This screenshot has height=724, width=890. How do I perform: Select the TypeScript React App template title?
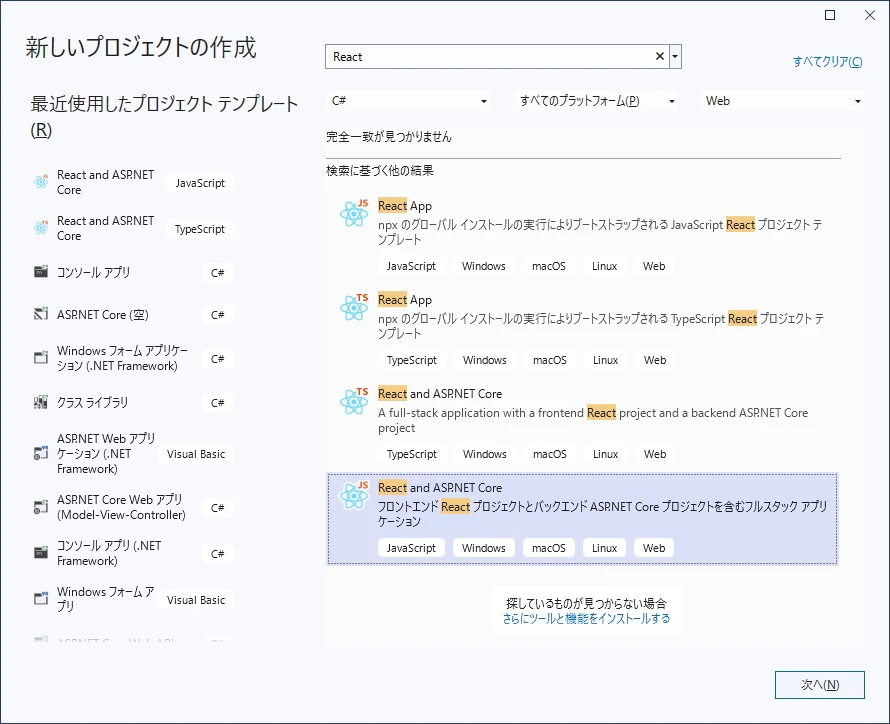(x=405, y=300)
